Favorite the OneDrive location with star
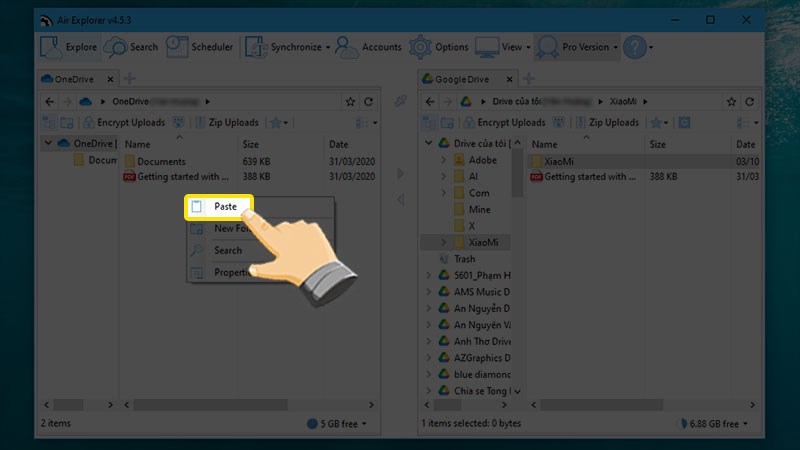The width and height of the screenshot is (800, 450). click(x=350, y=102)
